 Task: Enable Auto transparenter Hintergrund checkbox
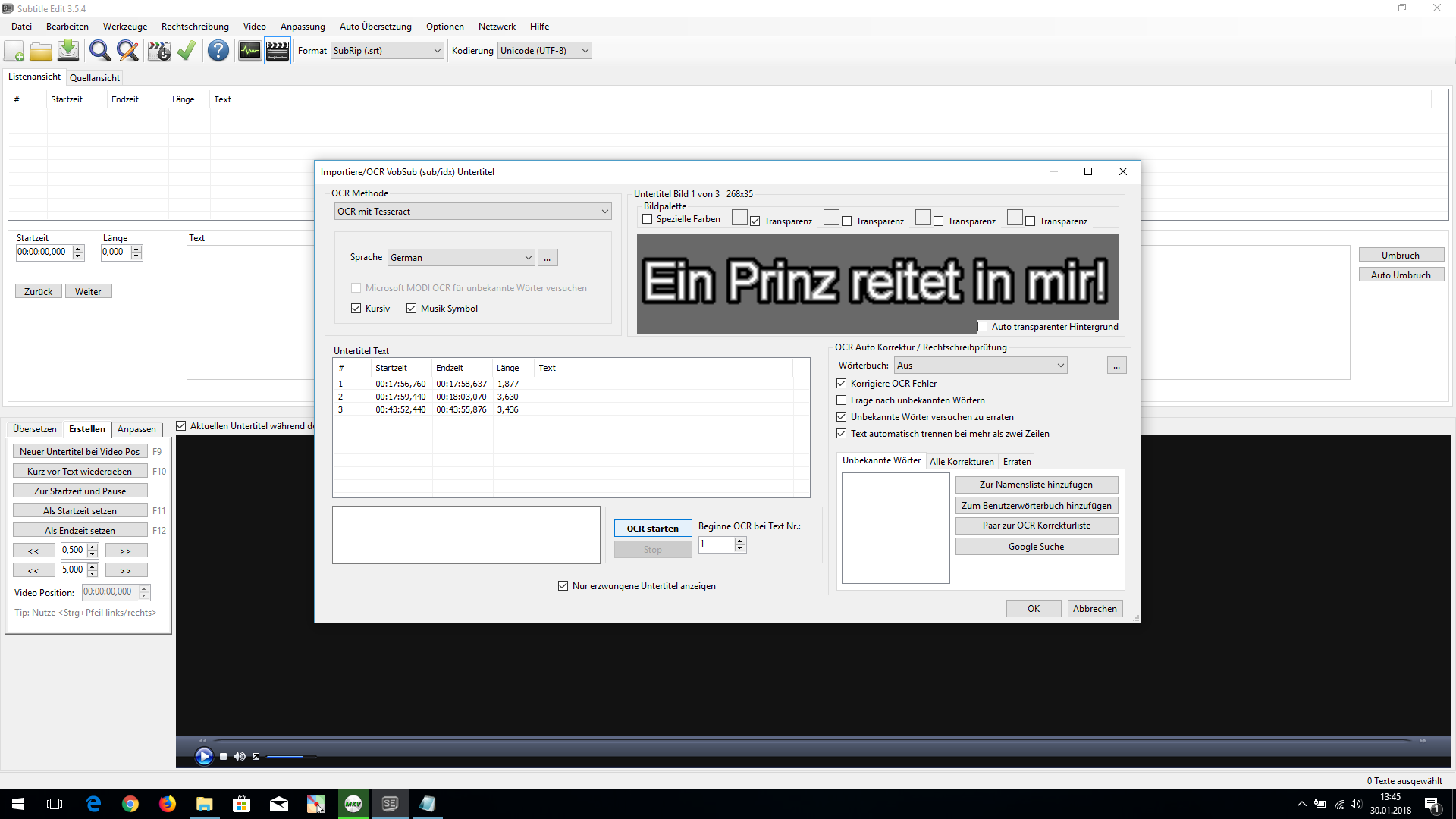(x=983, y=327)
